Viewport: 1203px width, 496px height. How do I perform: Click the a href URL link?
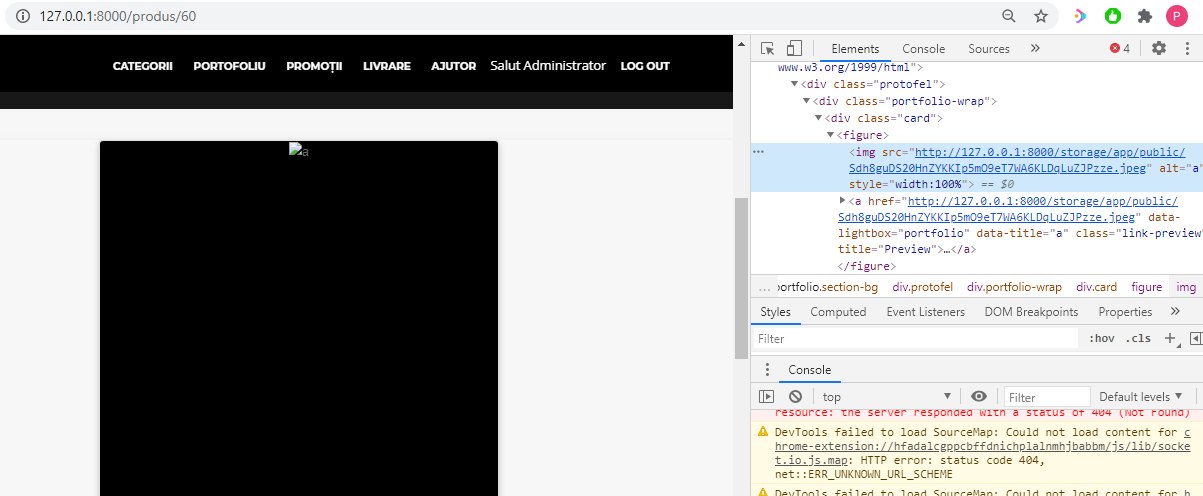point(1008,208)
